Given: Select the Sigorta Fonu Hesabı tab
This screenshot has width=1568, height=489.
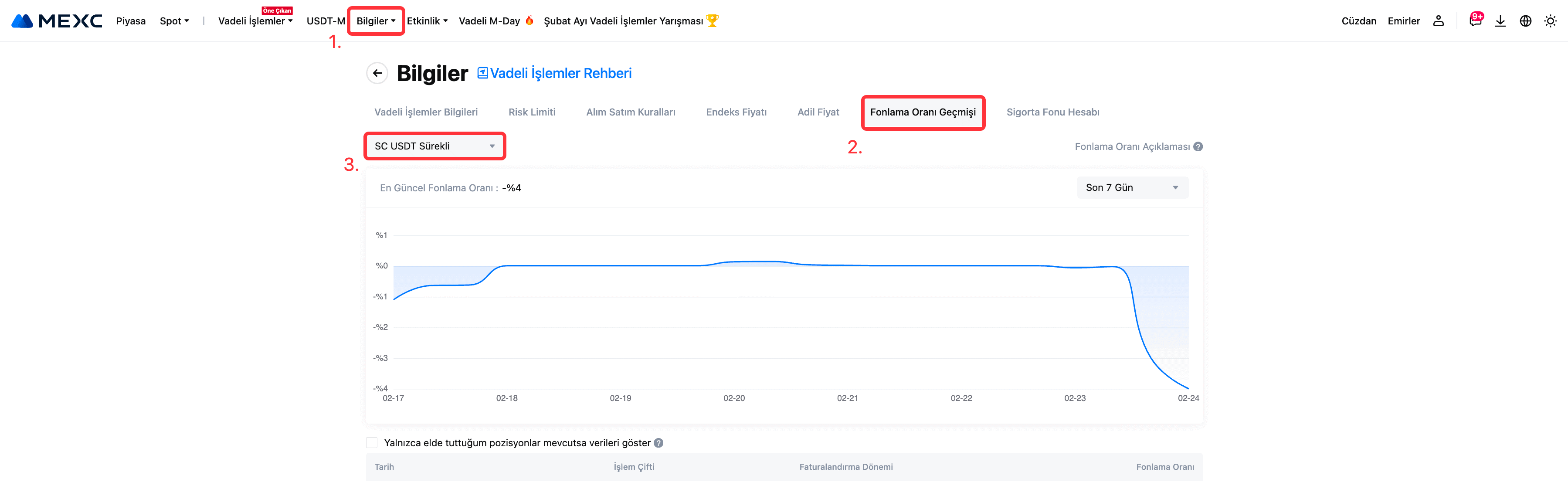Looking at the screenshot, I should pyautogui.click(x=1052, y=112).
